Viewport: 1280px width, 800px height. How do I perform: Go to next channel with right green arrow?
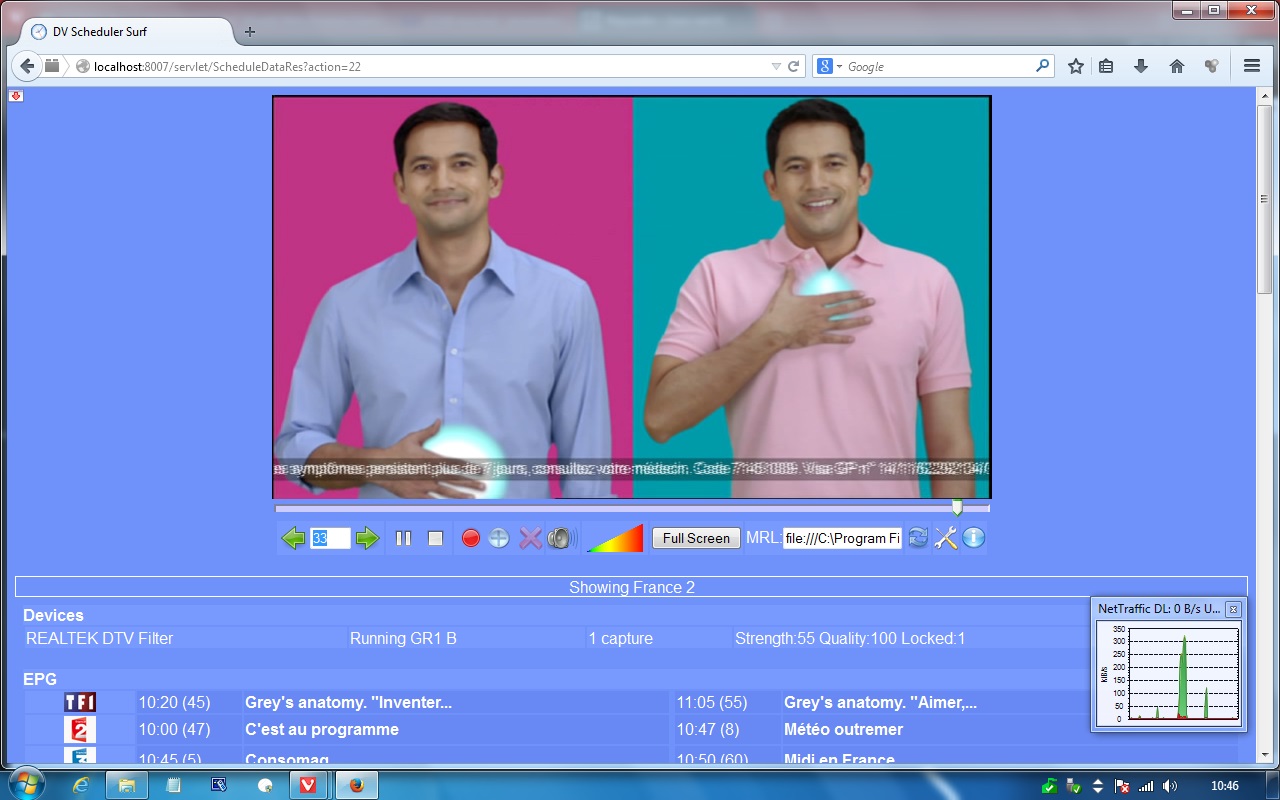[368, 539]
